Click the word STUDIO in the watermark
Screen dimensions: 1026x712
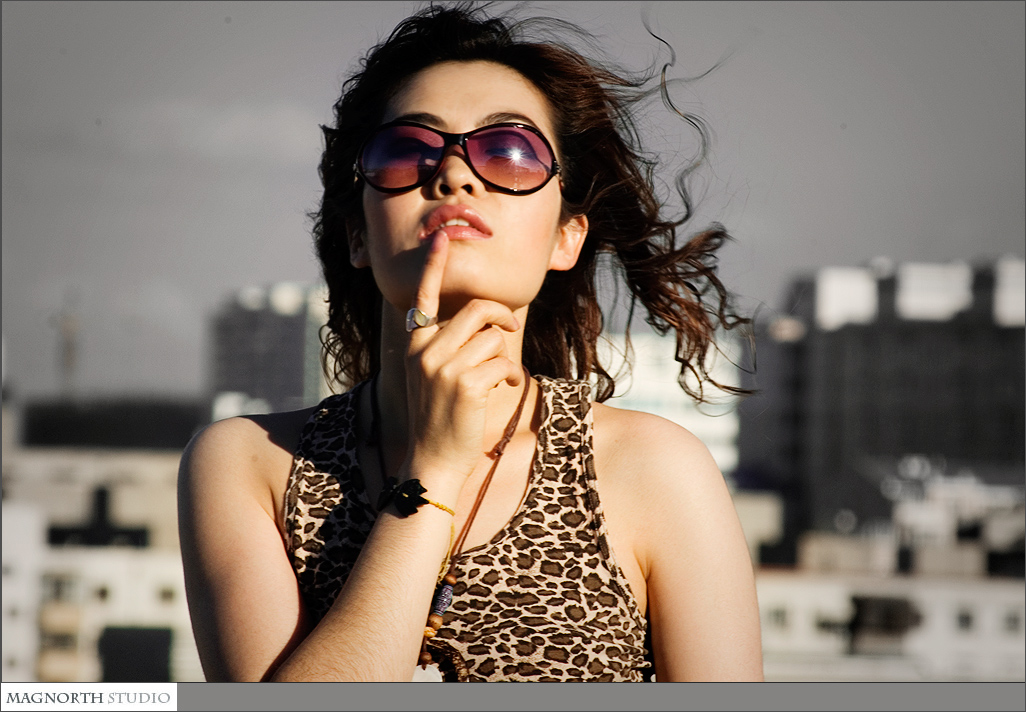[x=139, y=697]
